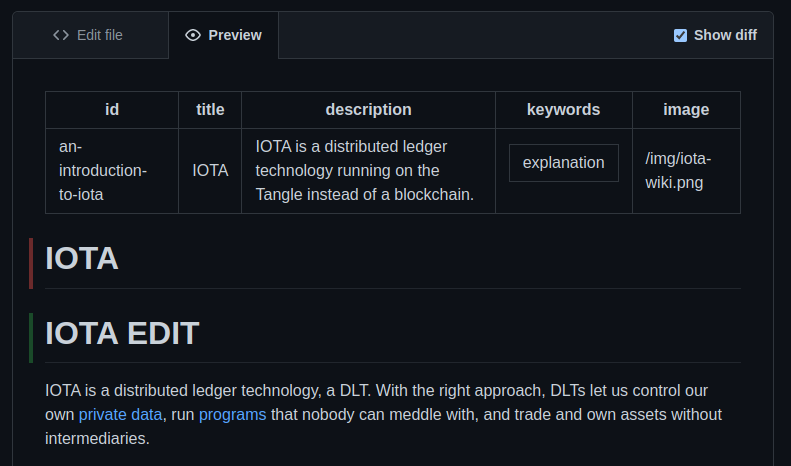Viewport: 791px width, 466px height.
Task: Click the paragraph starting 'IOTA is a distributed ledger technology, a DLT'
Action: tap(383, 415)
